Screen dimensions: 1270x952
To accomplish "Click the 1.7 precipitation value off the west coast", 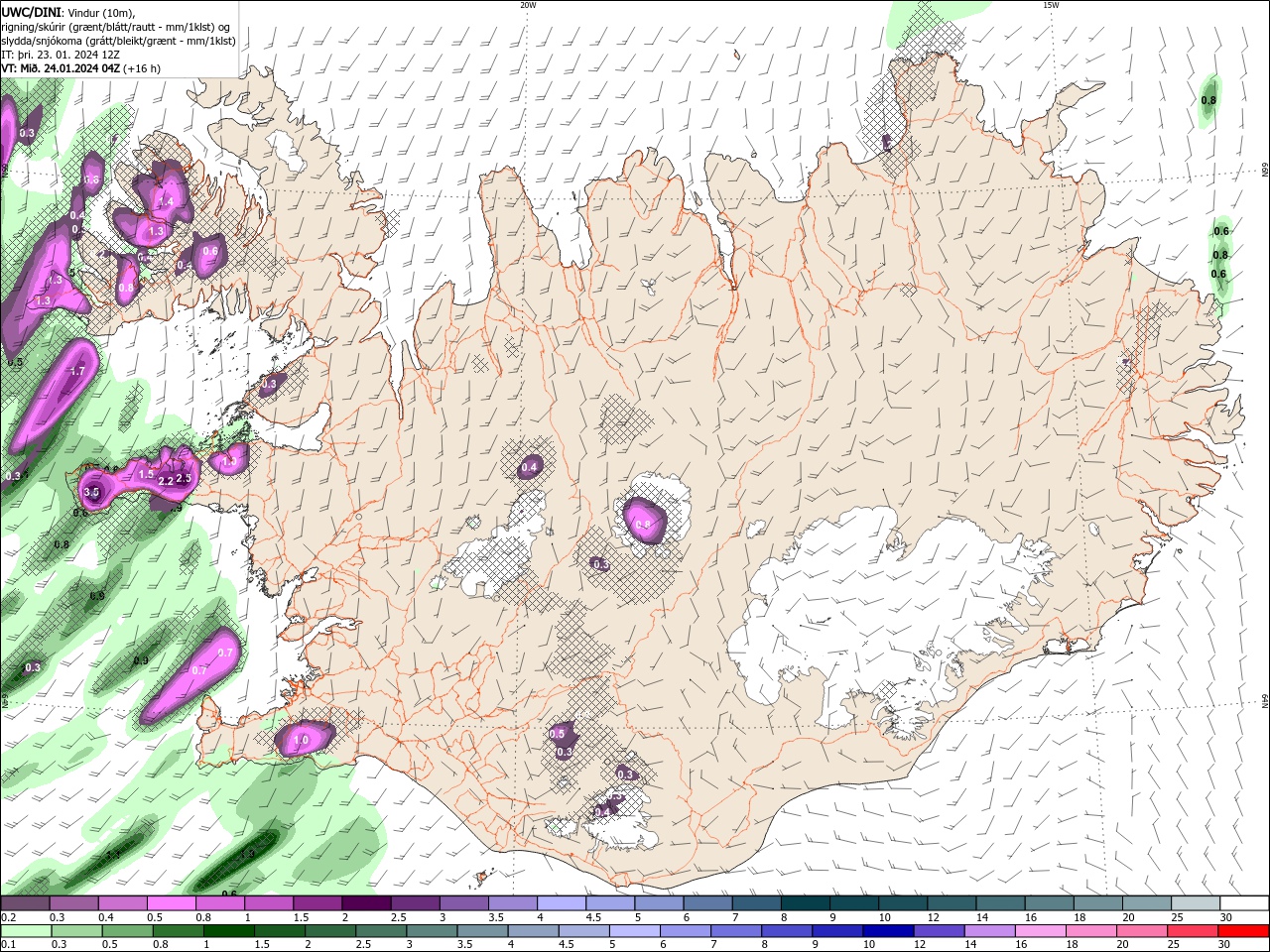I will coord(78,372).
